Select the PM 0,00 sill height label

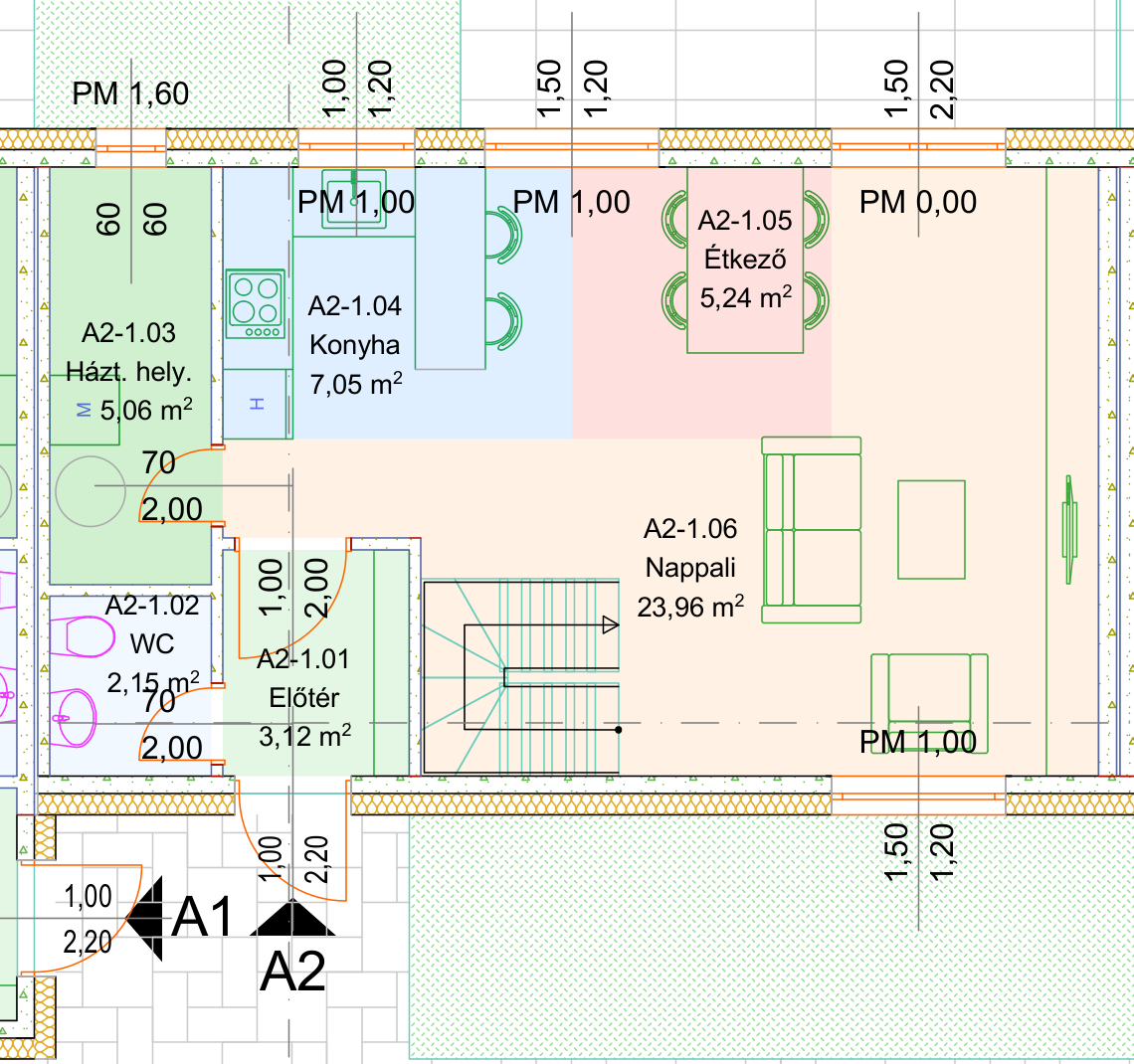point(918,203)
